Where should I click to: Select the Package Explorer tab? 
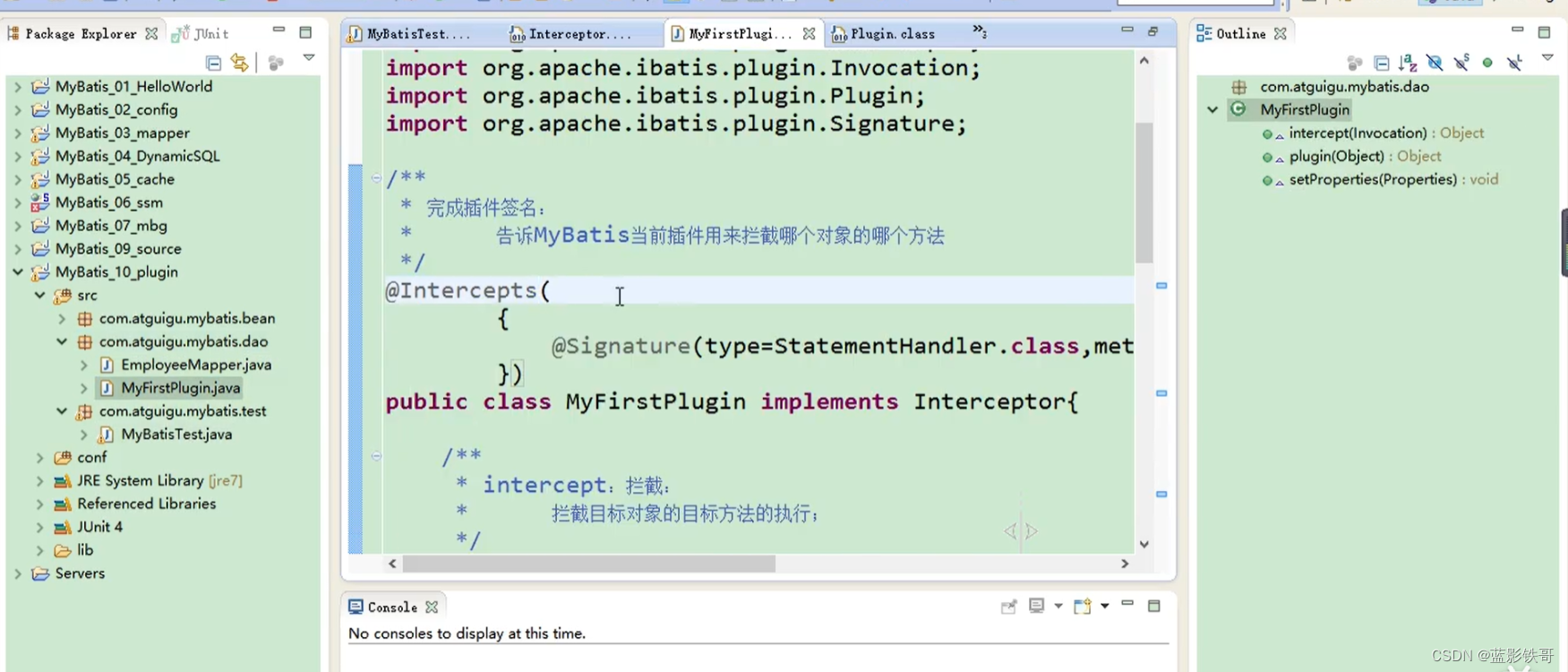[81, 33]
